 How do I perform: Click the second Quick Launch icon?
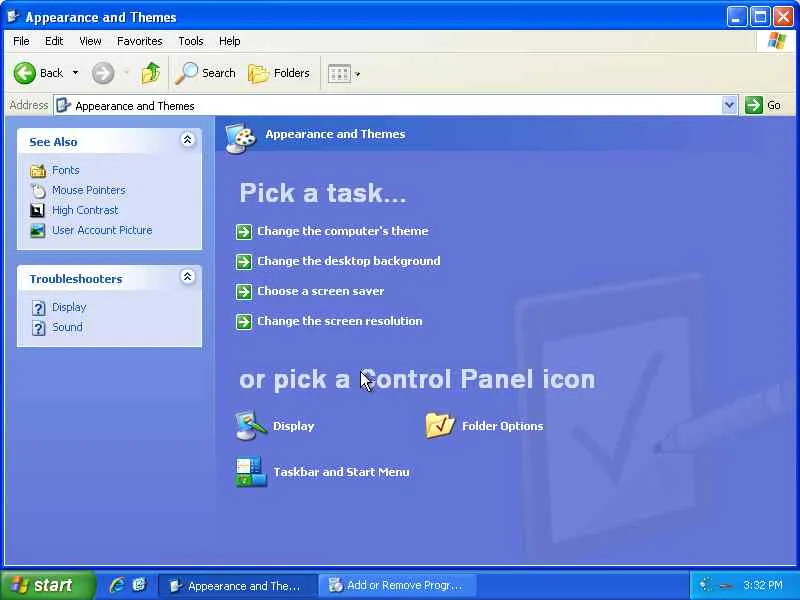pos(139,585)
